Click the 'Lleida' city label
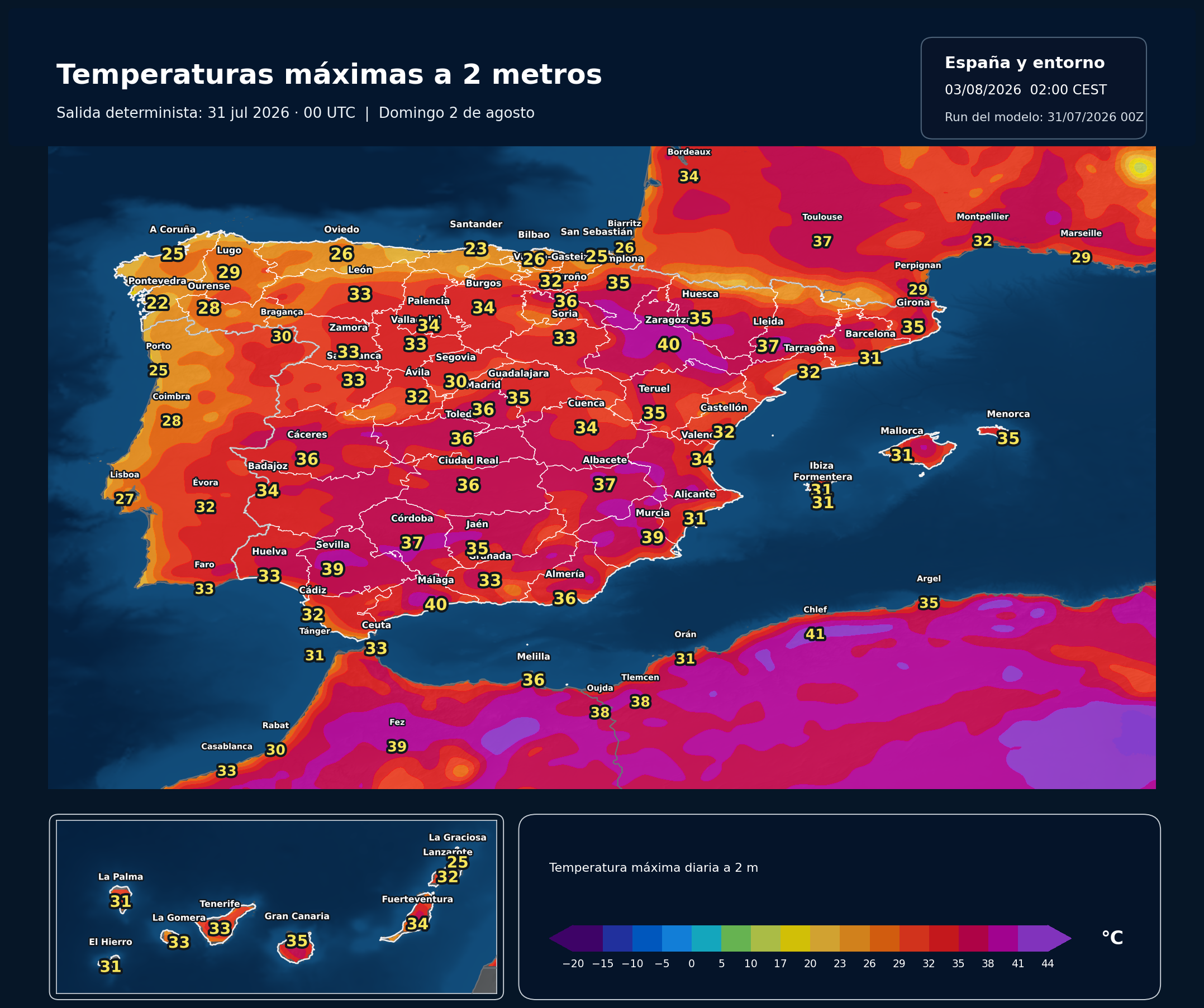 click(768, 322)
